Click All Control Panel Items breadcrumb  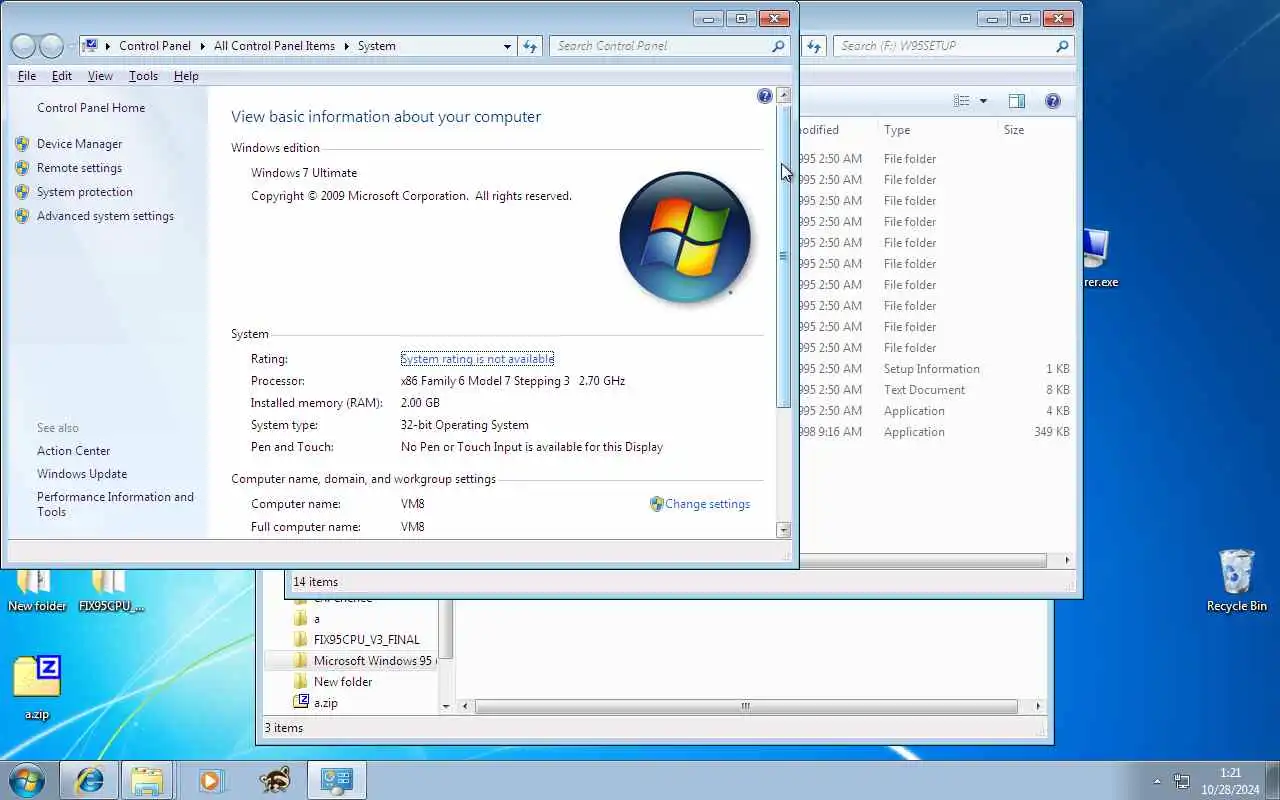click(274, 46)
